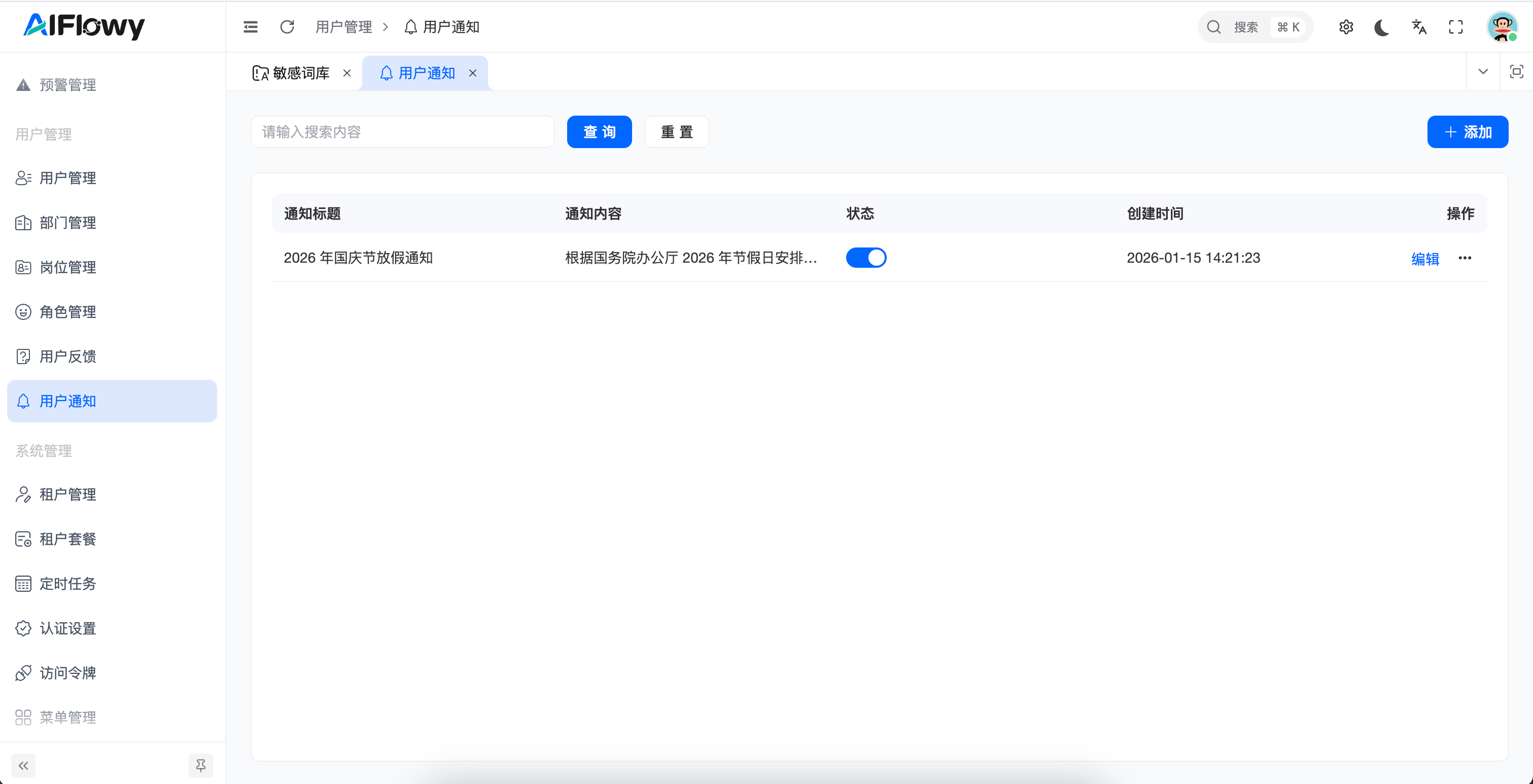Click the 编辑 link in row
This screenshot has width=1533, height=784.
[1424, 259]
